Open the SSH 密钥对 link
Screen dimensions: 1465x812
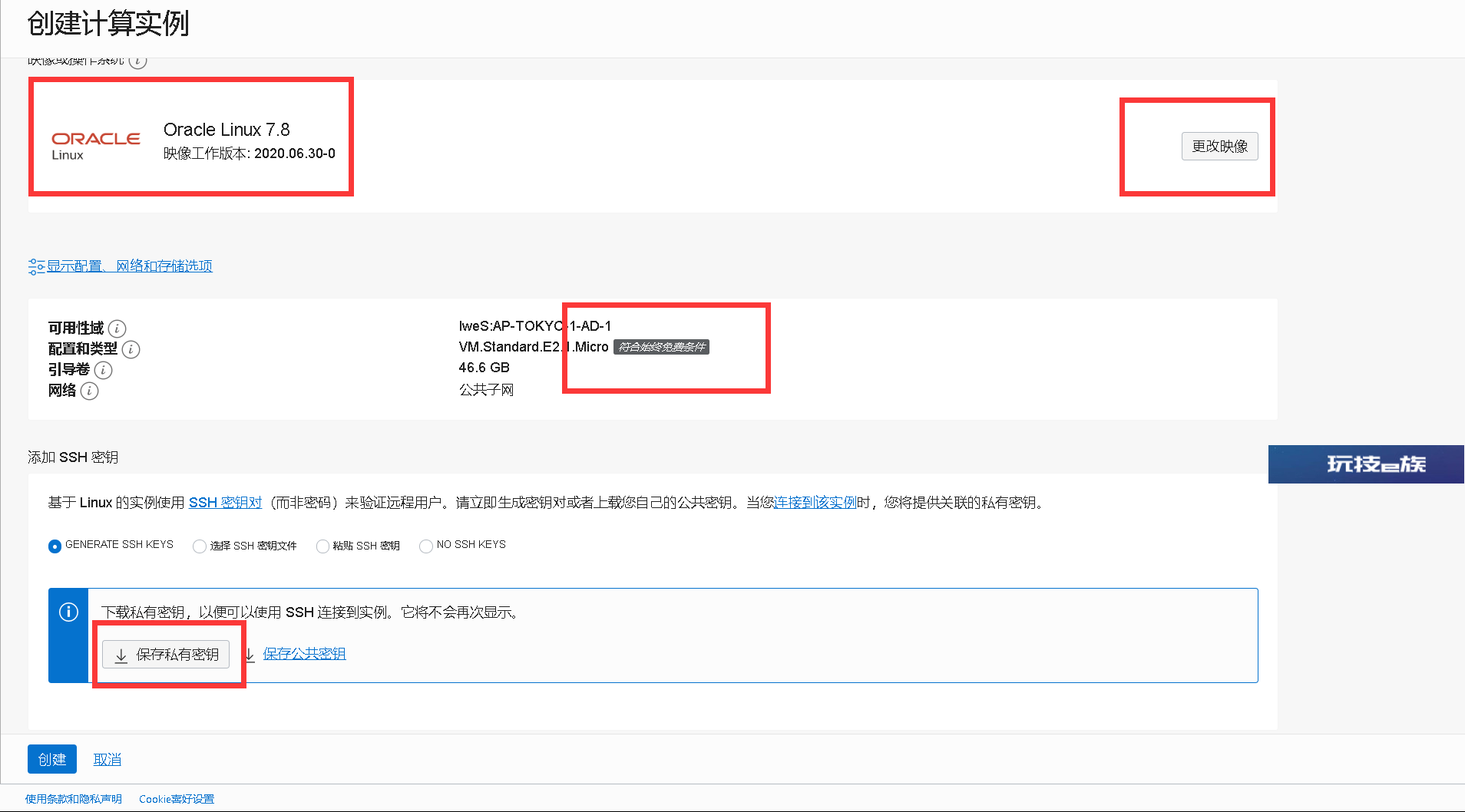click(x=225, y=503)
